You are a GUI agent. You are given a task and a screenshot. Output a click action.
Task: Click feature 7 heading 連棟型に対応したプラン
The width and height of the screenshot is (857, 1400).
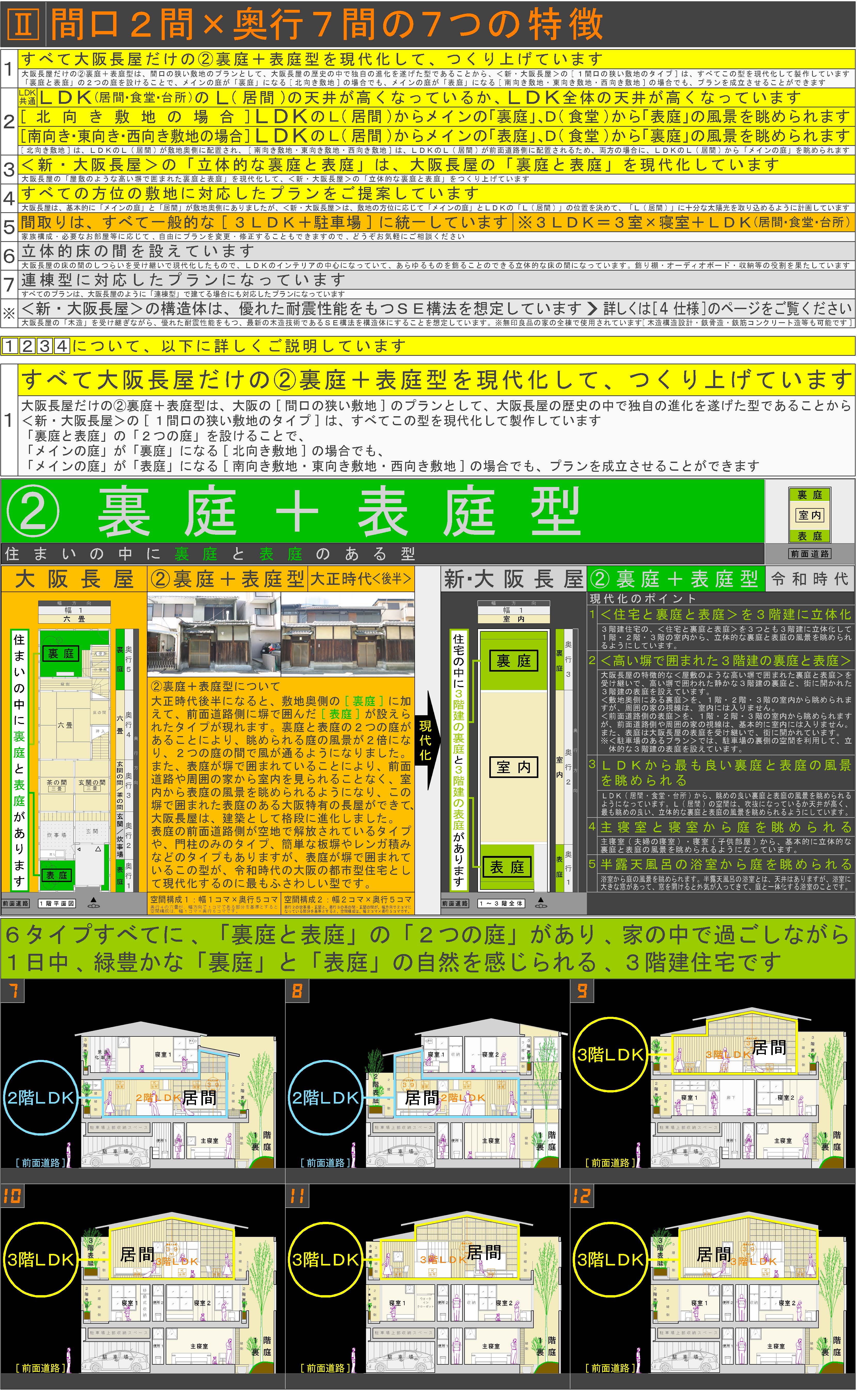[183, 280]
